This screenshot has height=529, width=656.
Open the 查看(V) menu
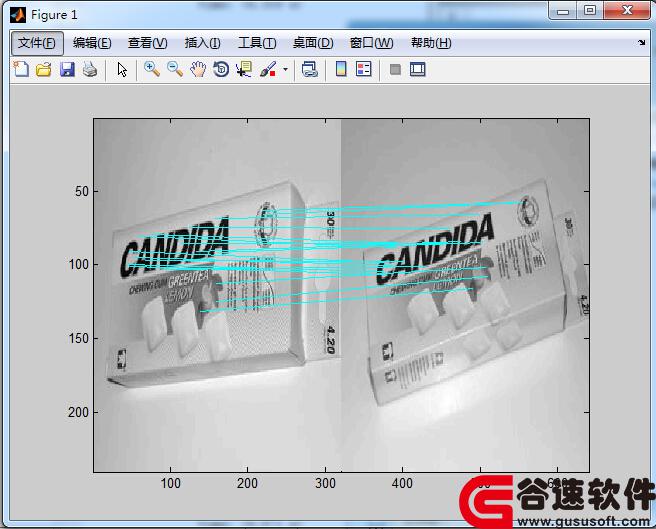pos(147,43)
